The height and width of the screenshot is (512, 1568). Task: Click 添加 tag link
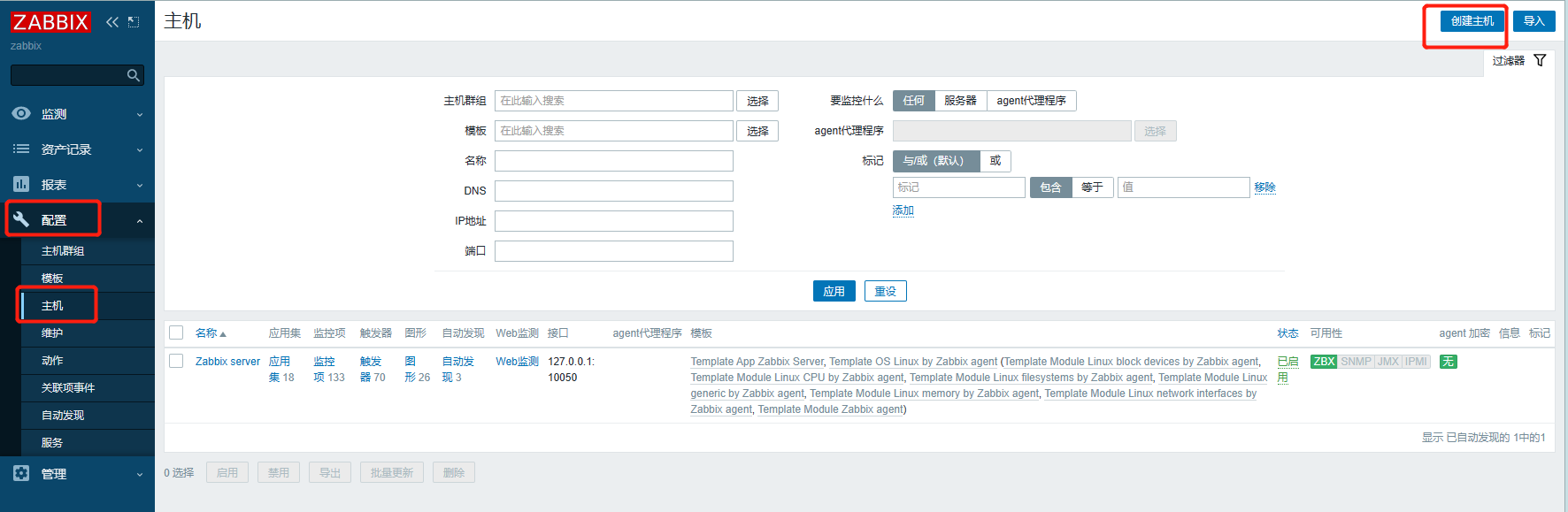903,210
